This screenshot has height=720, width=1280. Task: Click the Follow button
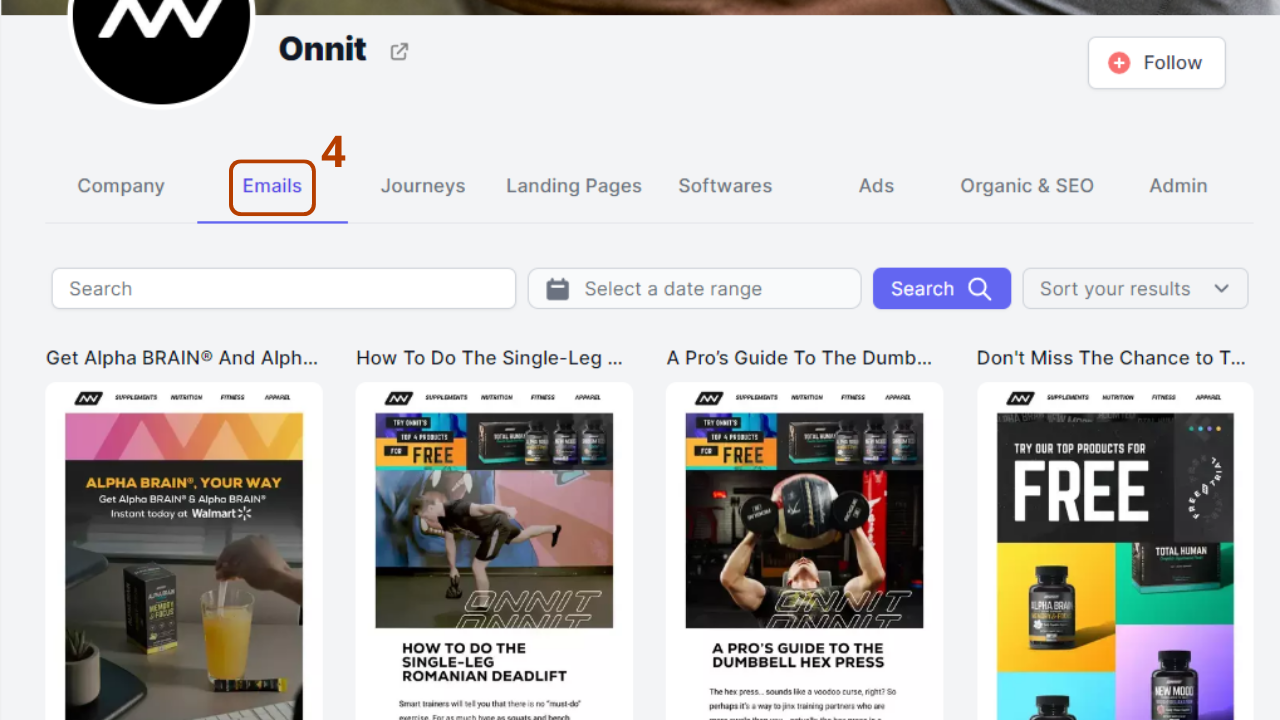coord(1156,62)
